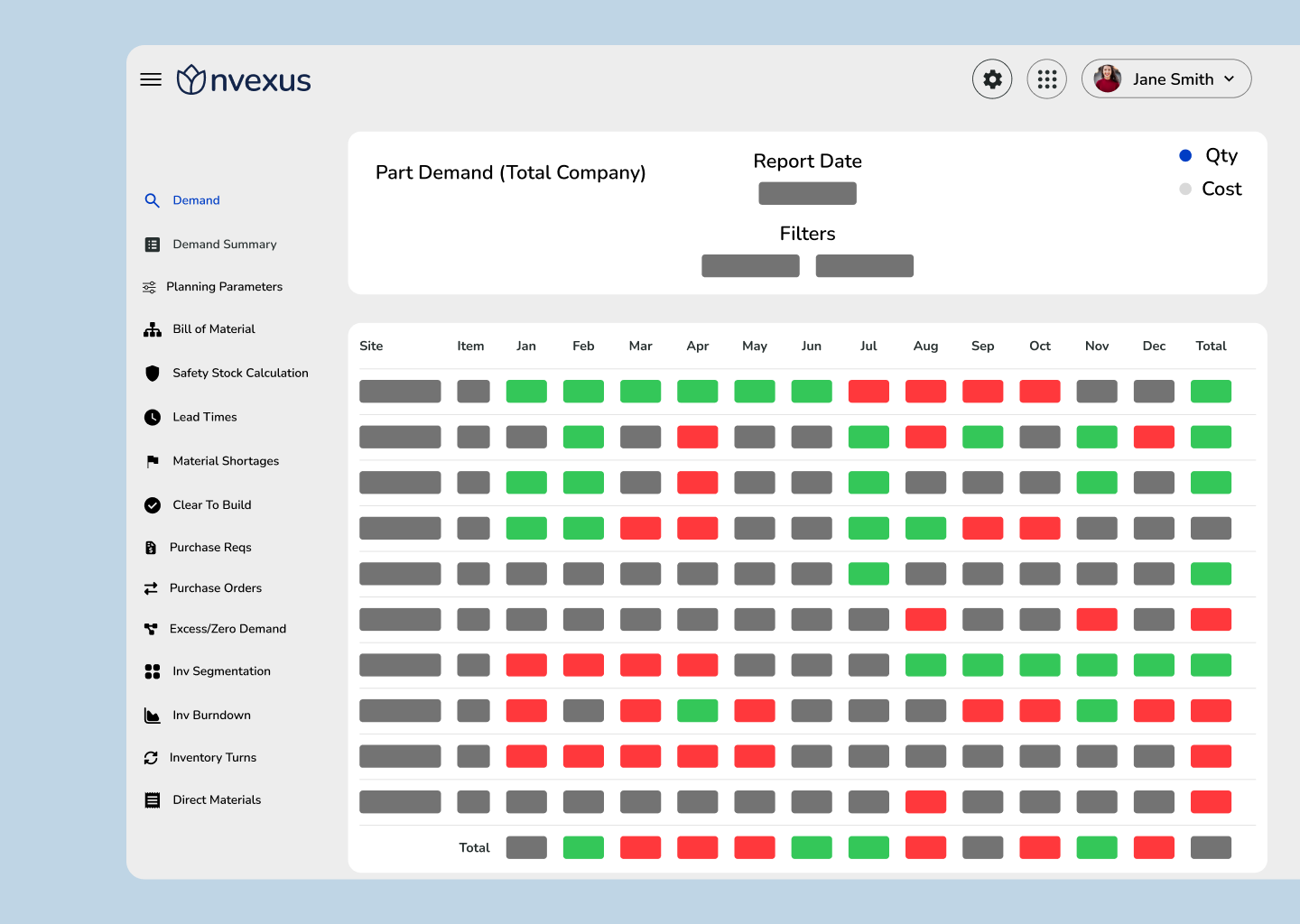Click the Demand search icon
This screenshot has height=924, width=1300.
point(152,200)
